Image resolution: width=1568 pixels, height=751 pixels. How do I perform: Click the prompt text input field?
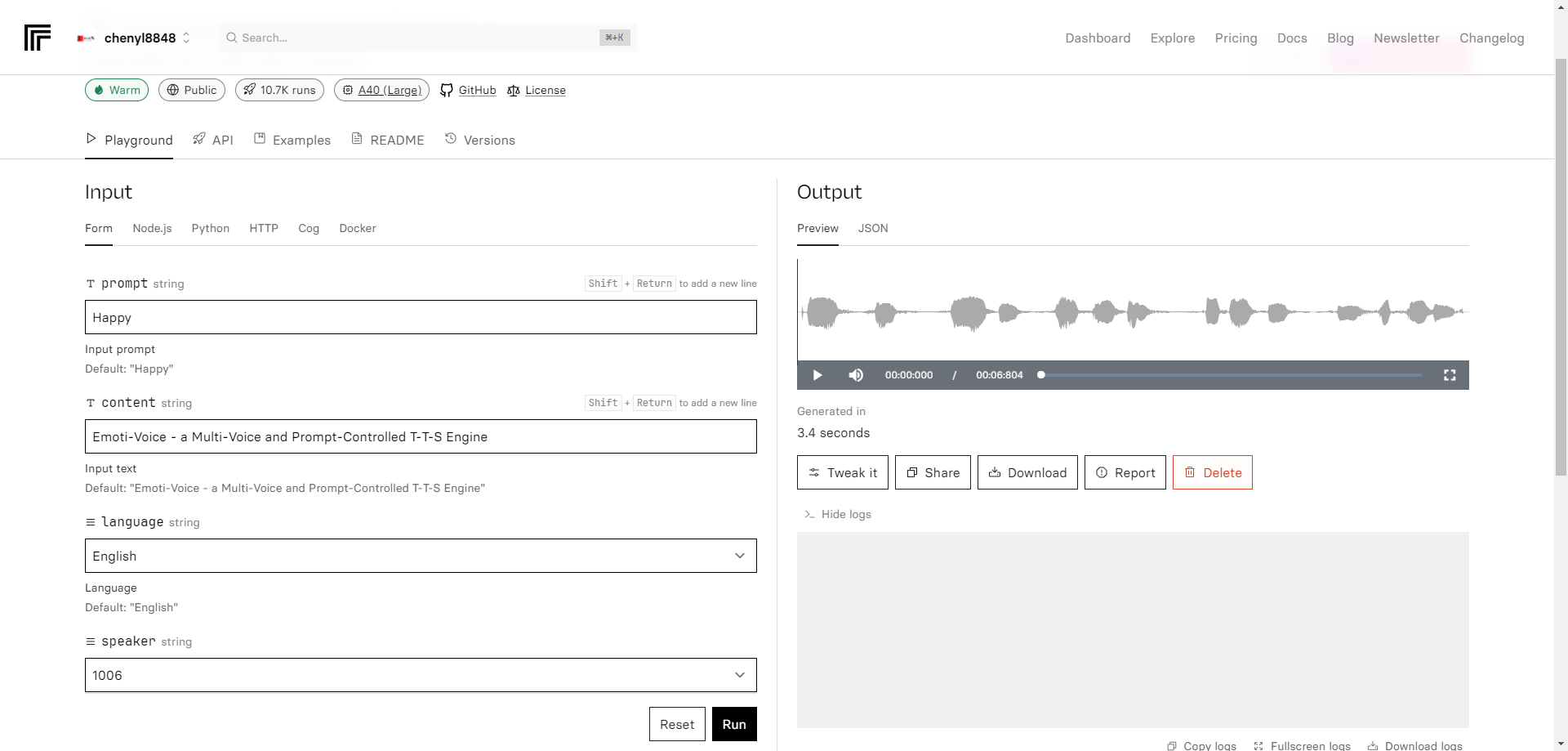click(x=421, y=317)
